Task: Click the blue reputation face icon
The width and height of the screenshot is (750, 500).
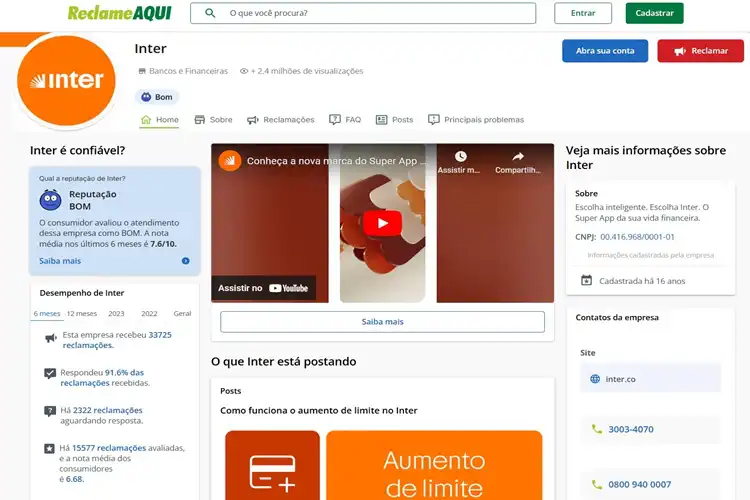Action: (x=50, y=200)
